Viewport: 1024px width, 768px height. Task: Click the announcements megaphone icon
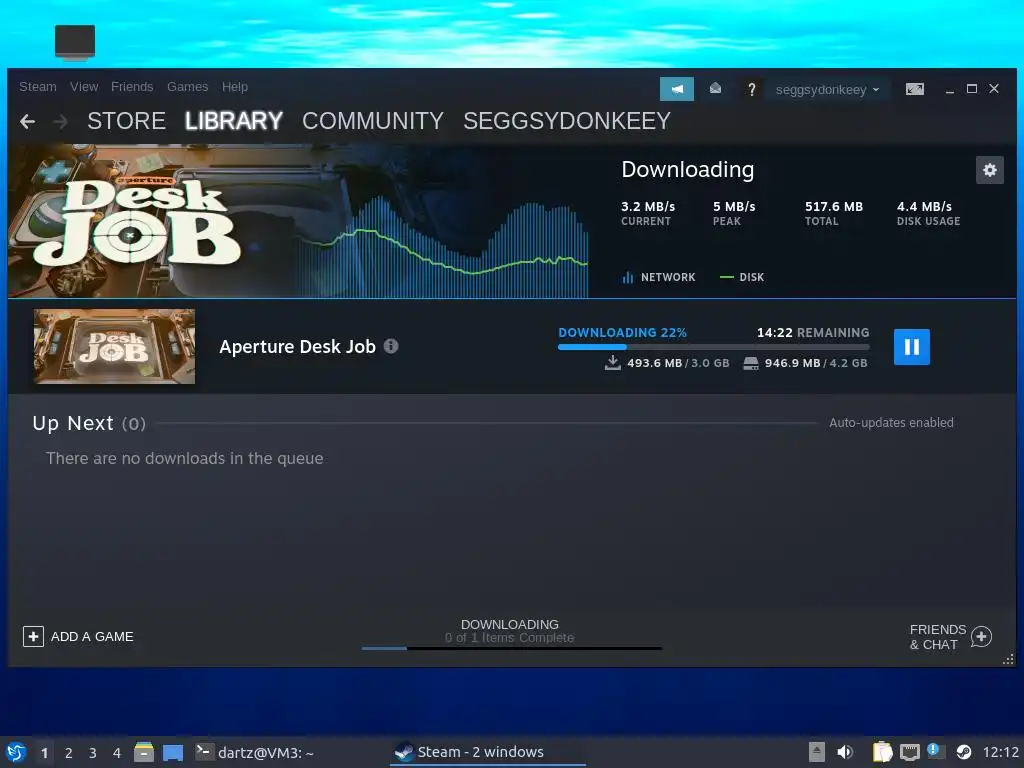point(677,89)
